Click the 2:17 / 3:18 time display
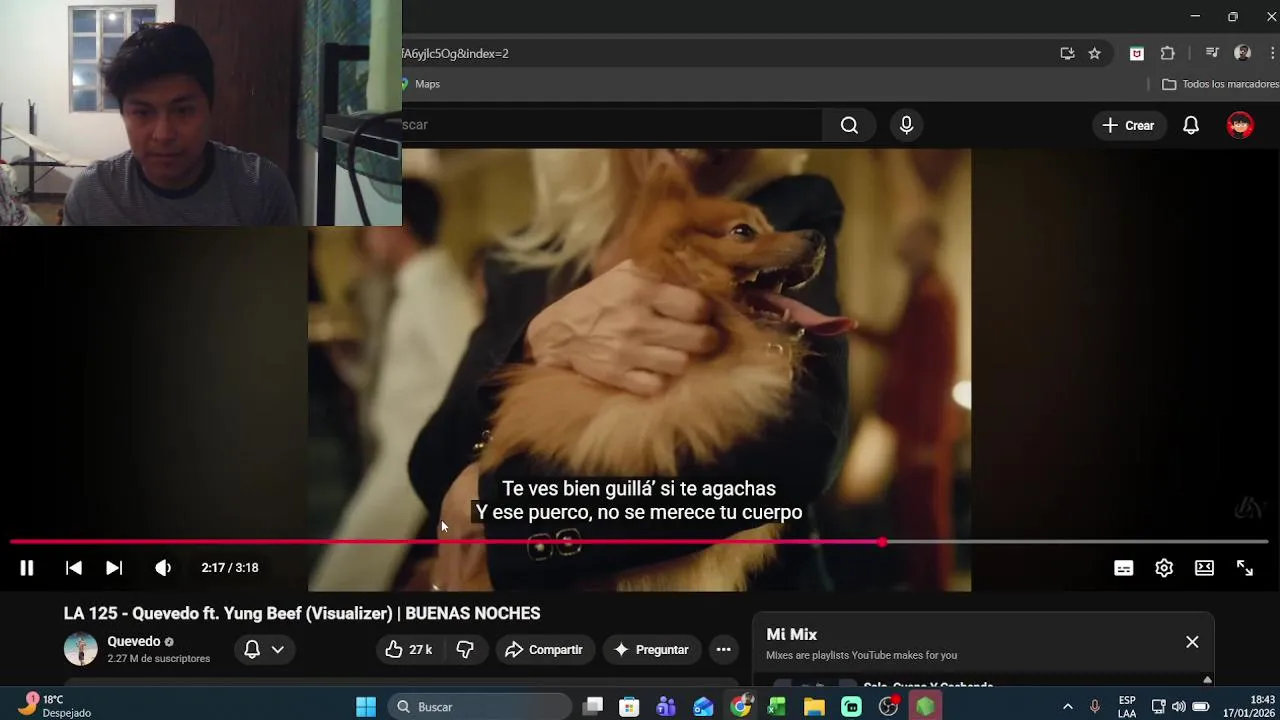This screenshot has height=720, width=1280. (230, 567)
